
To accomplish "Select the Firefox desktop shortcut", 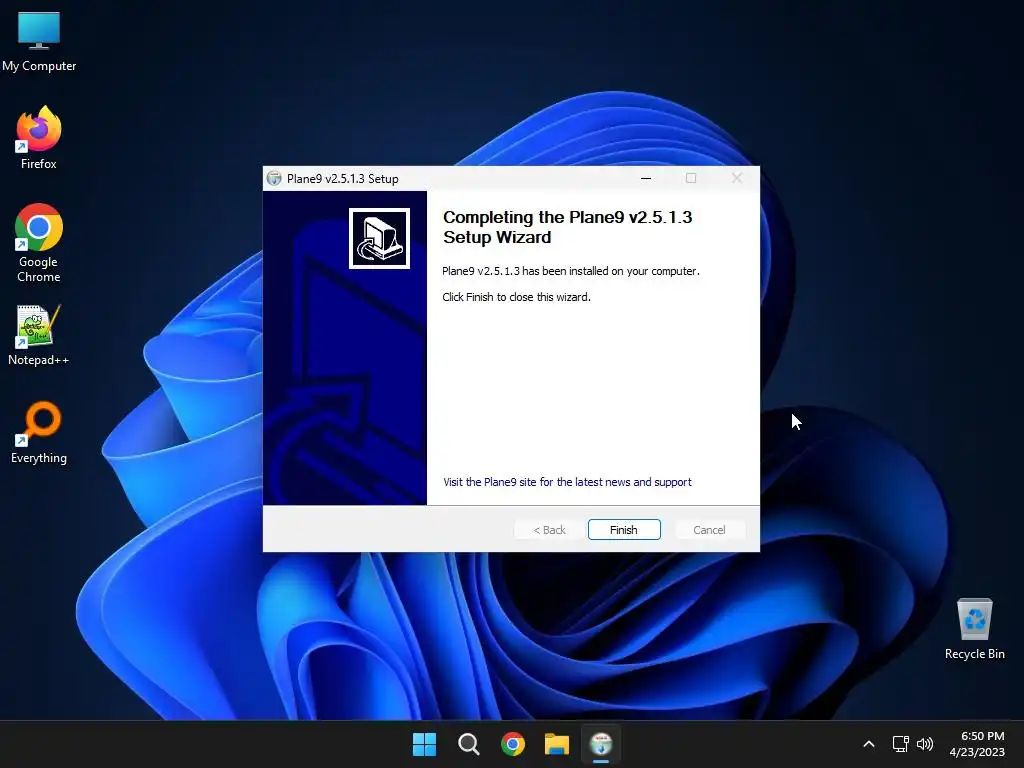I will tap(39, 138).
